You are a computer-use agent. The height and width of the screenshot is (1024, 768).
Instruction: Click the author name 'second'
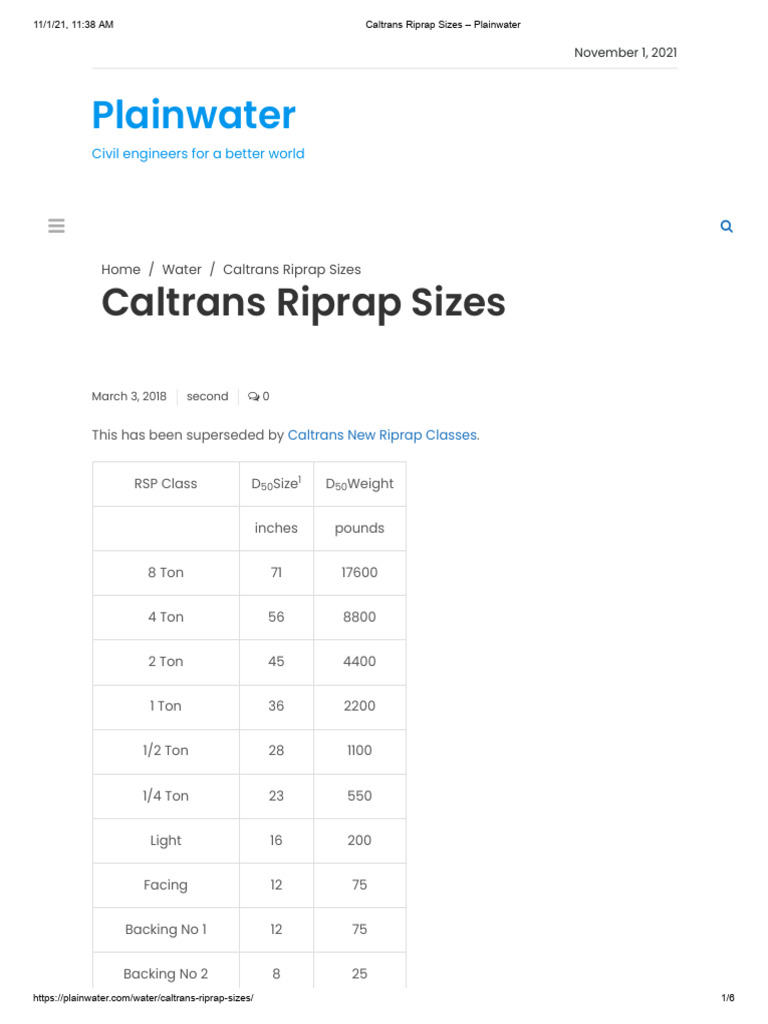tap(207, 397)
